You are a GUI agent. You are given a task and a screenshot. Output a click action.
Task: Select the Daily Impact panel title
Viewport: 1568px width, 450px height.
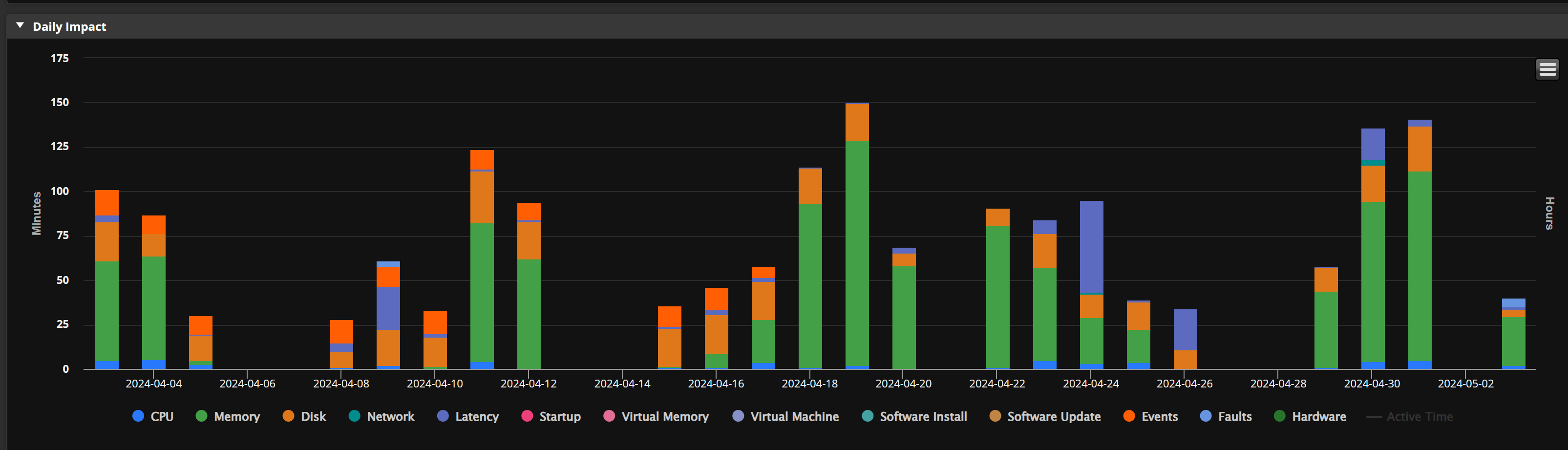point(69,26)
